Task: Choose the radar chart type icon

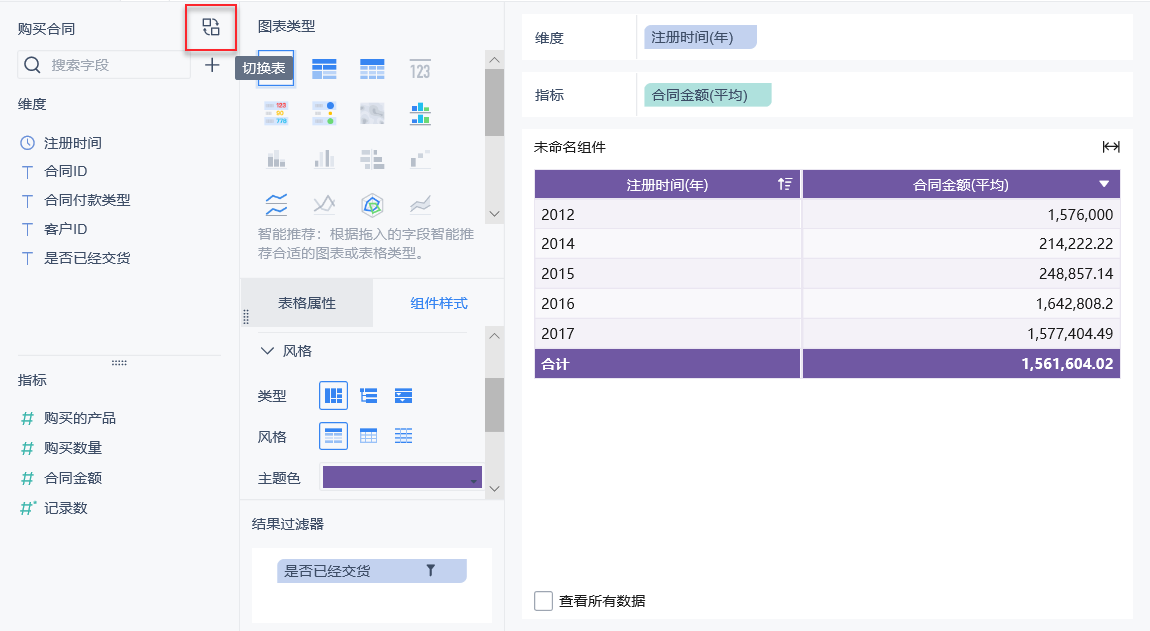Action: (x=372, y=205)
